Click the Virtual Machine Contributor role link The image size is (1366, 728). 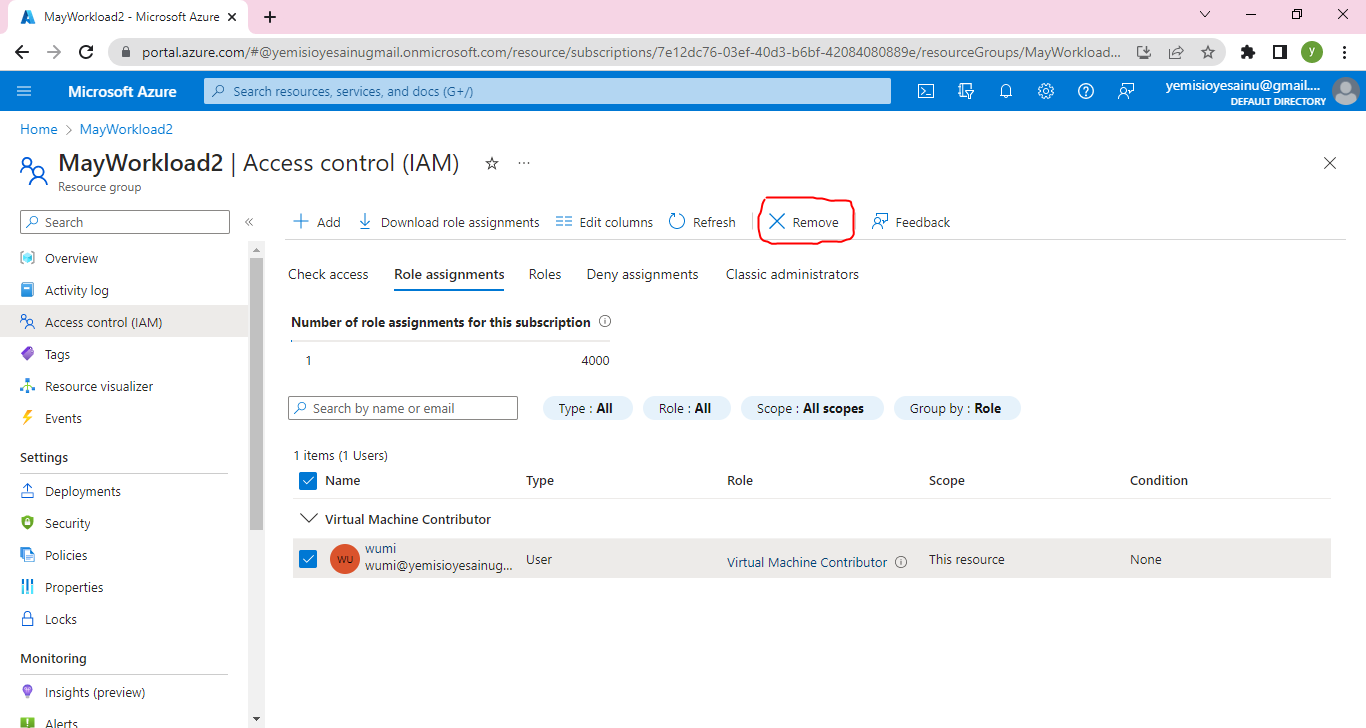coord(806,562)
